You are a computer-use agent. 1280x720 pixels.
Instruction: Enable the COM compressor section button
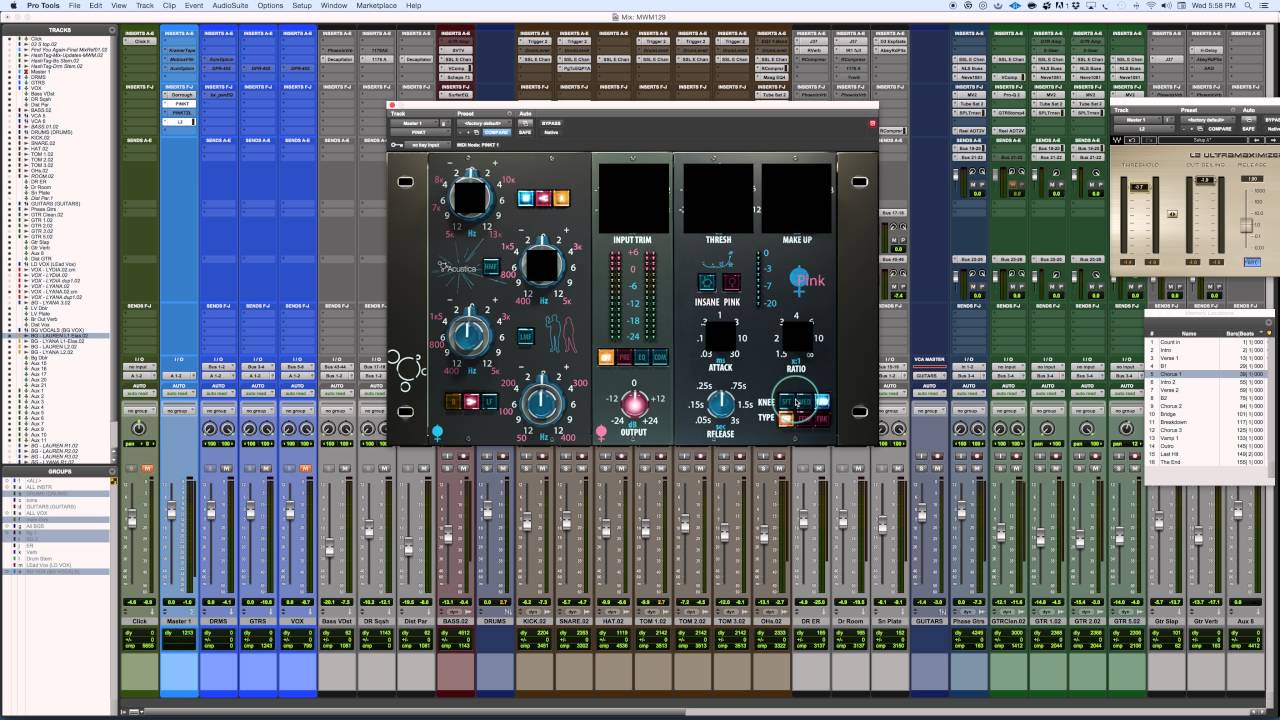click(x=660, y=357)
